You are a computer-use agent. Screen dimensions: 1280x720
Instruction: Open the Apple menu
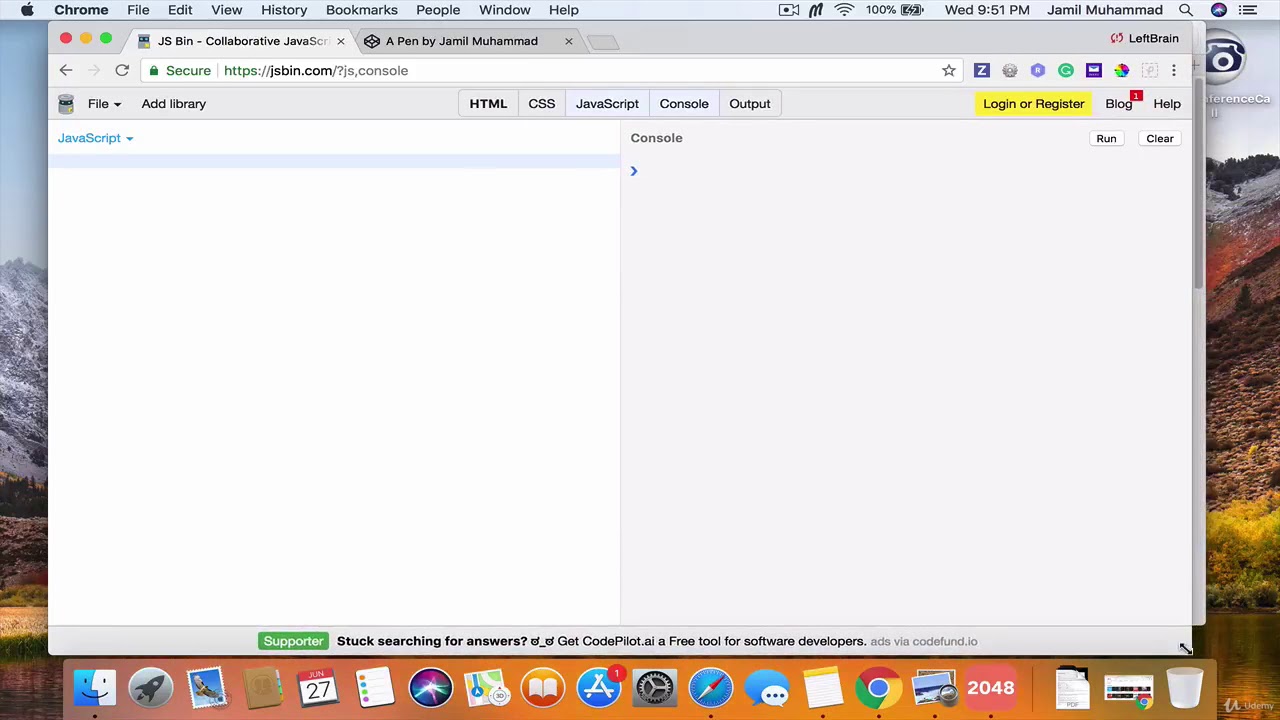pyautogui.click(x=27, y=10)
